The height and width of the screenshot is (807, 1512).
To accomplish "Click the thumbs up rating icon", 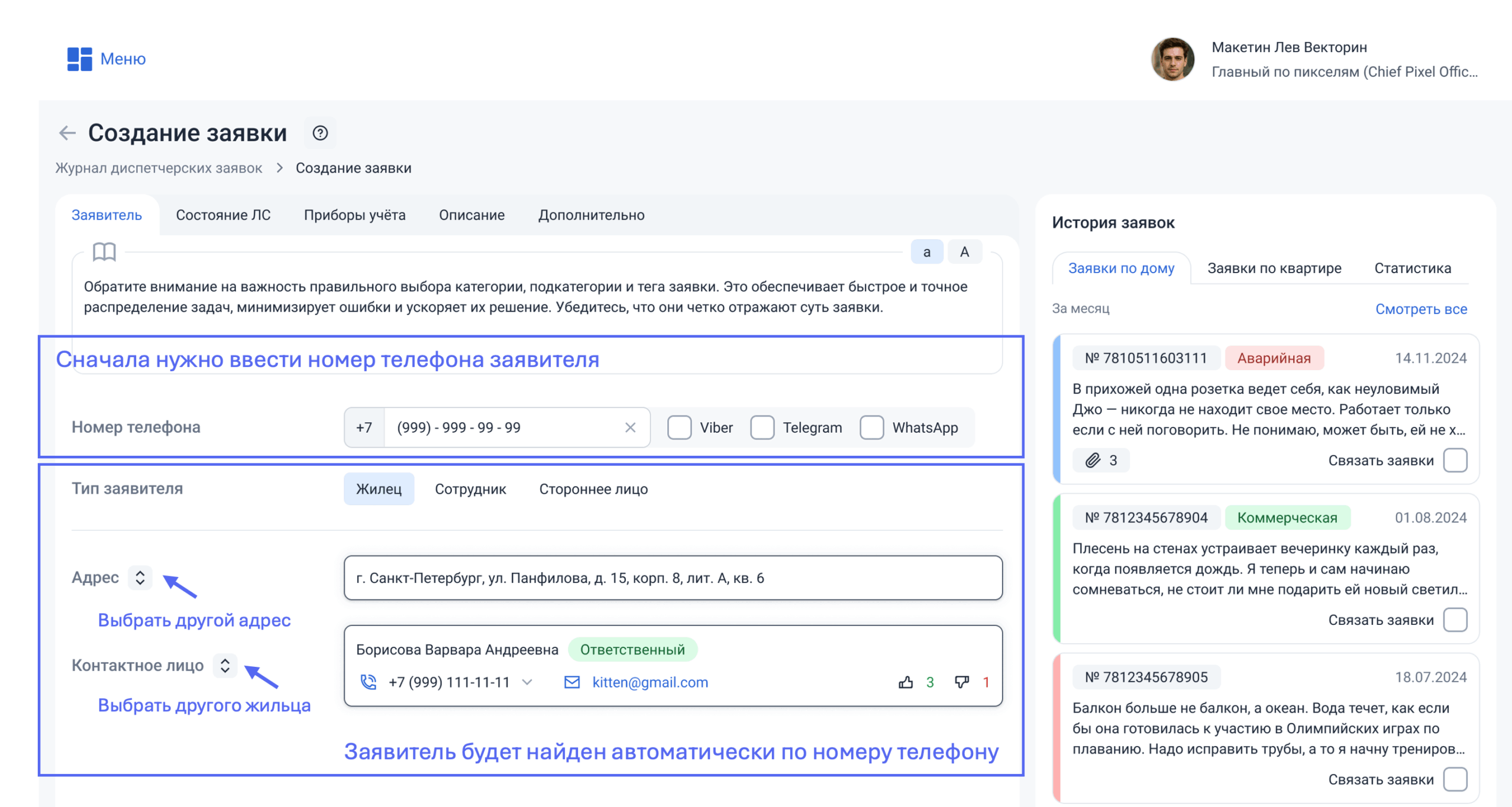I will 905,682.
